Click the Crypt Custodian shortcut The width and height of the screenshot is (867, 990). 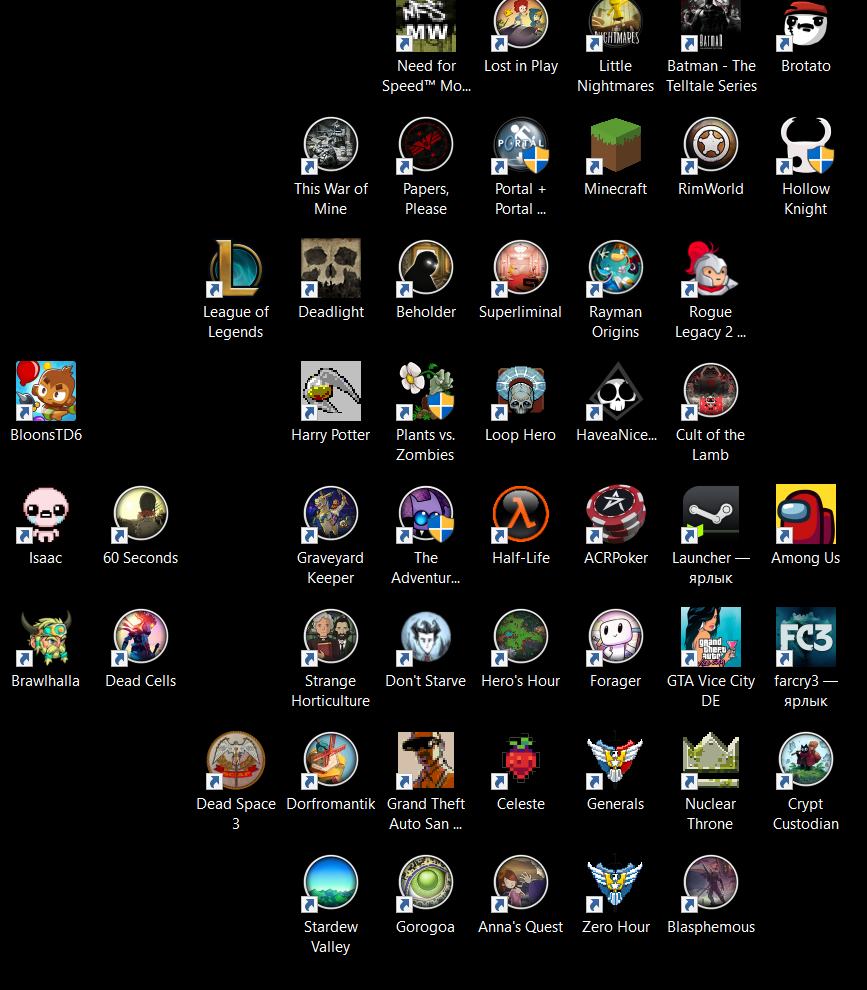(806, 761)
